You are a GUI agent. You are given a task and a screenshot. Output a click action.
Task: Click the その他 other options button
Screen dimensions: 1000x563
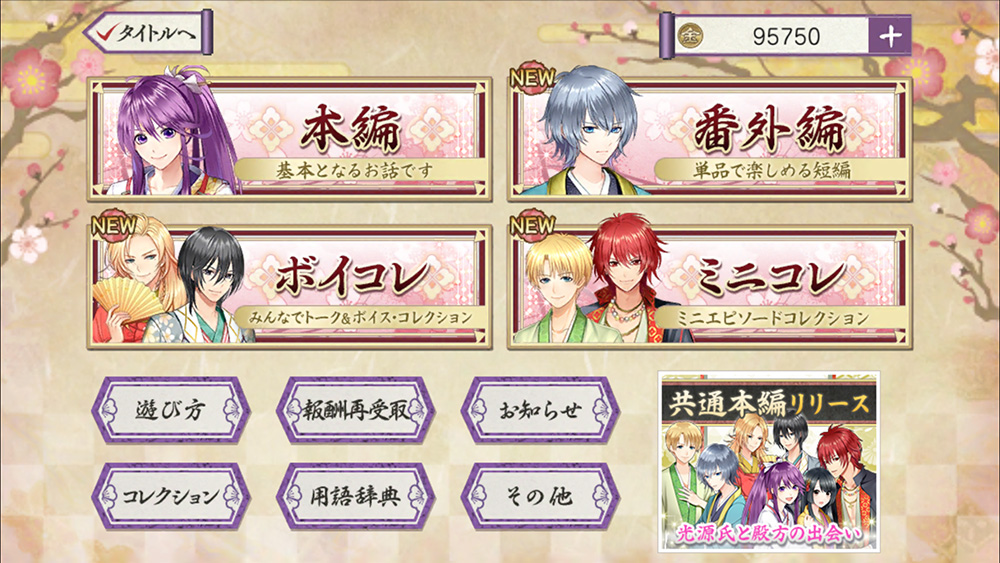pyautogui.click(x=540, y=496)
